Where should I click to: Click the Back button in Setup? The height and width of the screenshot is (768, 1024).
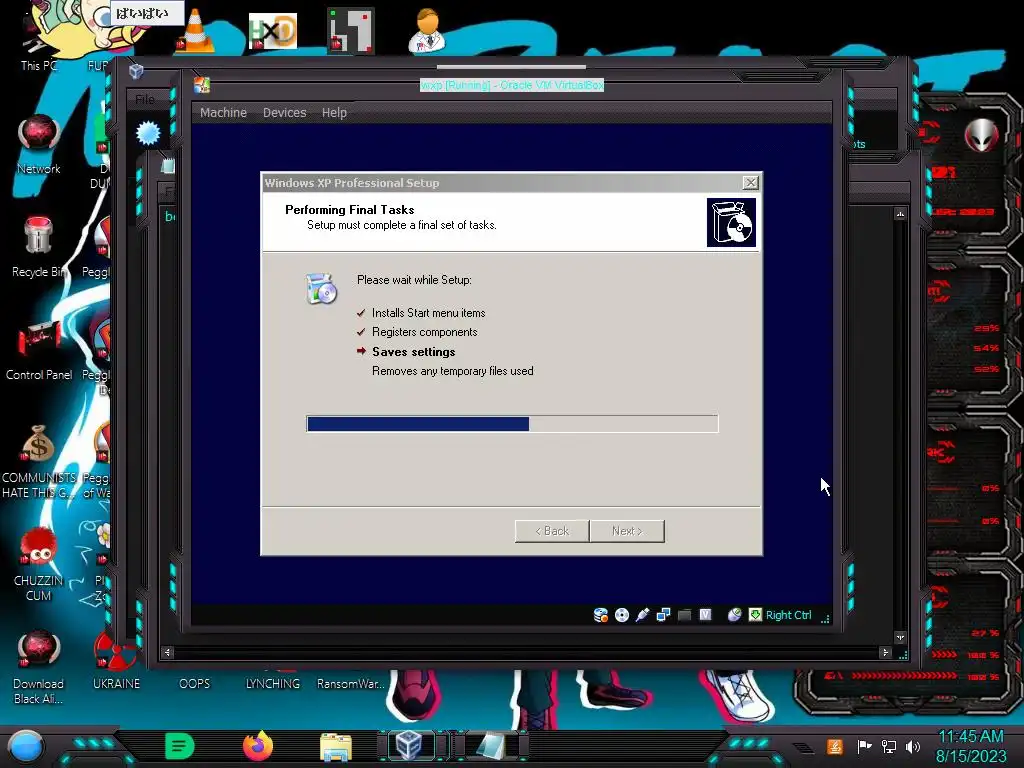click(x=552, y=531)
